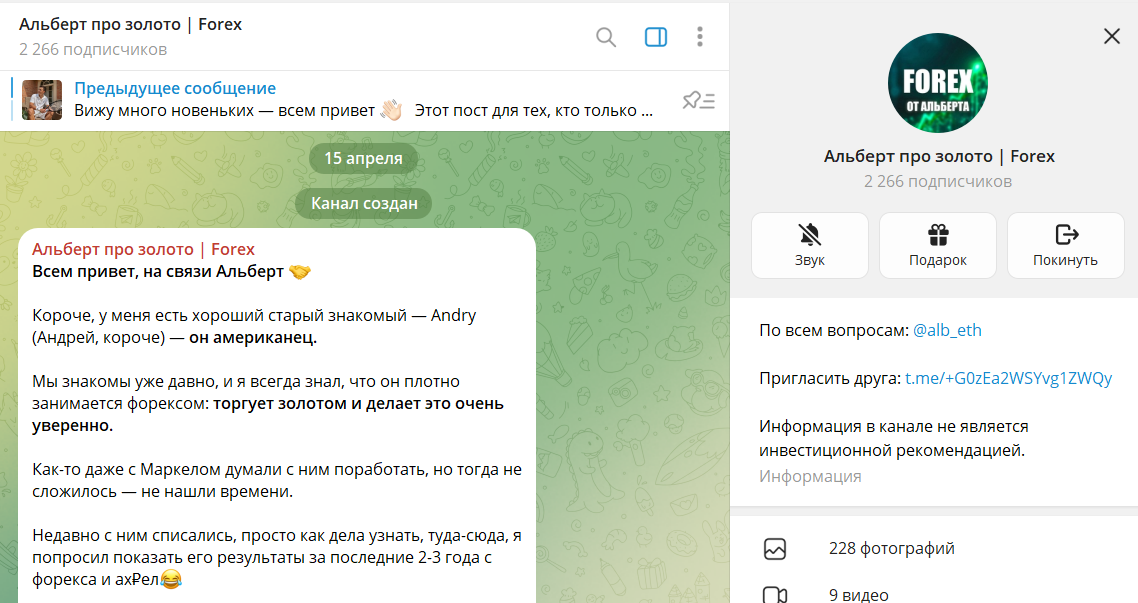1138x603 pixels.
Task: Click the Подарок gift button
Action: coord(938,245)
